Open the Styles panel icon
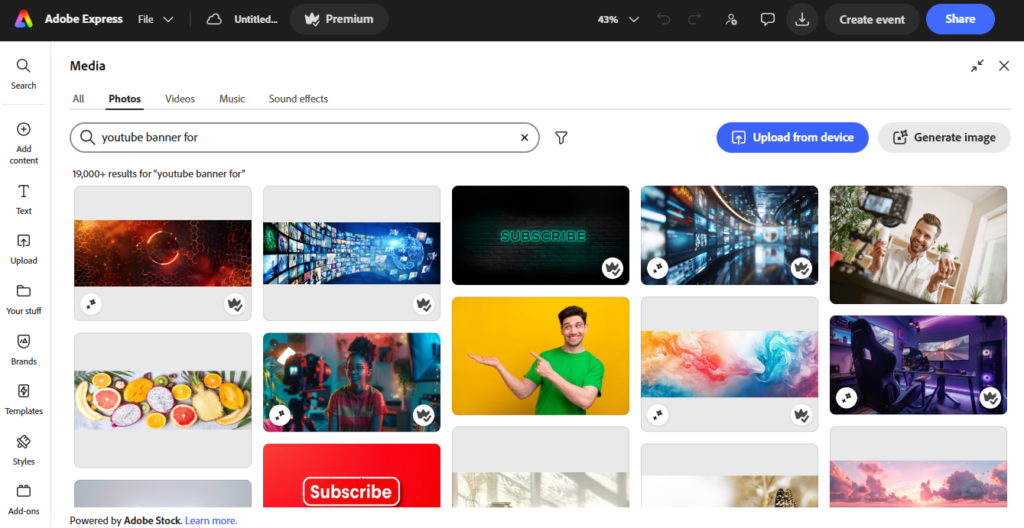The image size is (1024, 528). [x=24, y=450]
